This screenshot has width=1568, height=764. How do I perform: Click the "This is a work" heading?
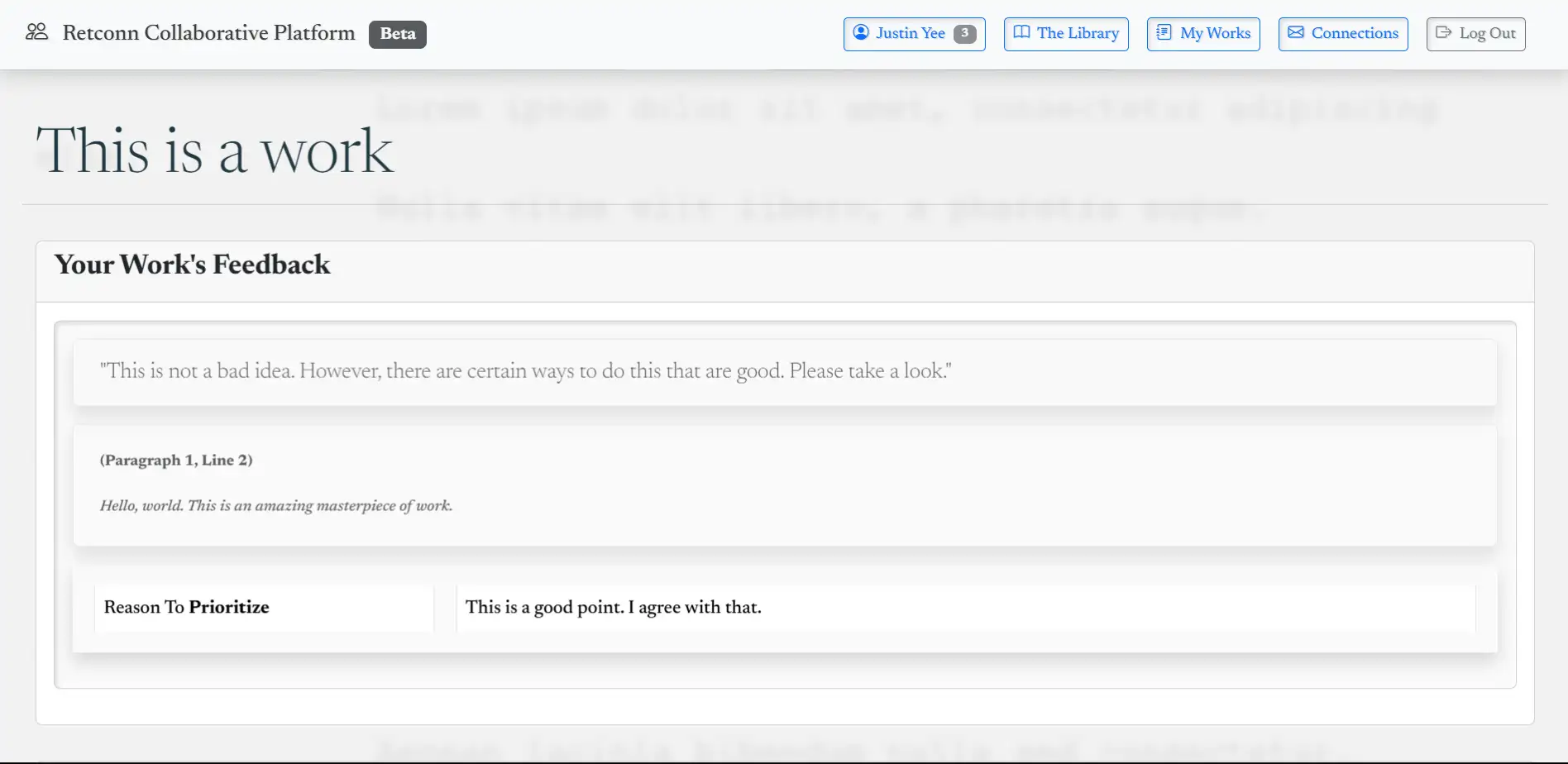(215, 150)
